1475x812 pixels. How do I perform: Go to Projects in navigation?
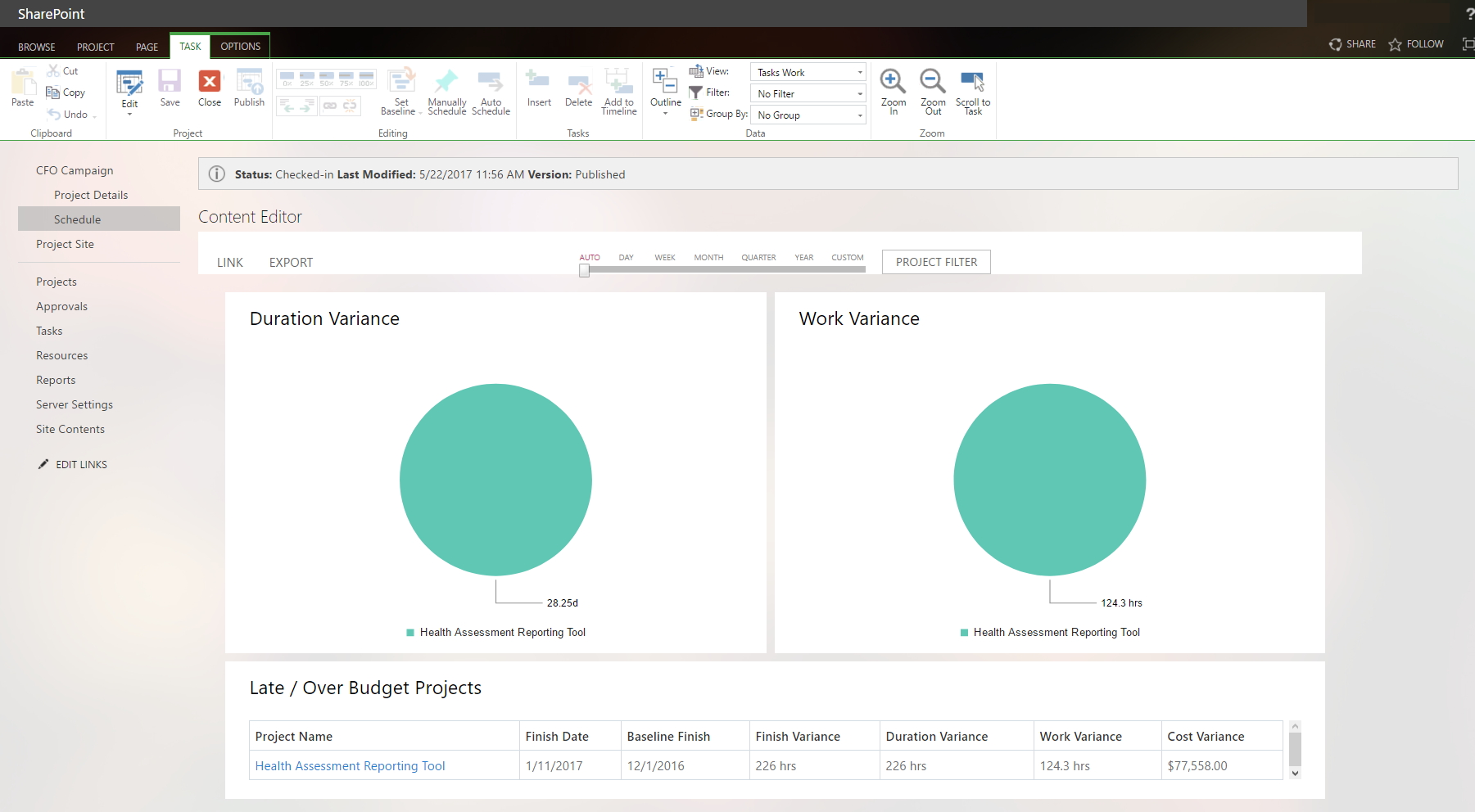tap(57, 282)
